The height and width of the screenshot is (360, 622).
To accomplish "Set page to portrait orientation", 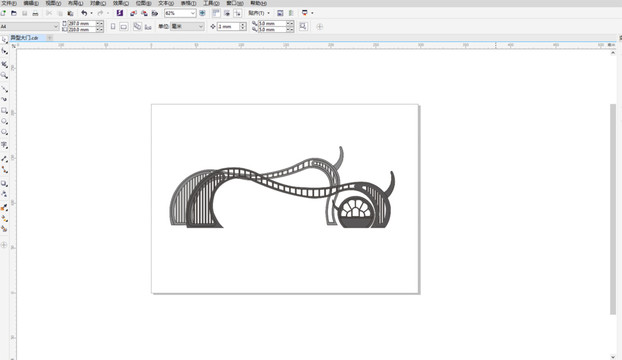I will 113,27.
